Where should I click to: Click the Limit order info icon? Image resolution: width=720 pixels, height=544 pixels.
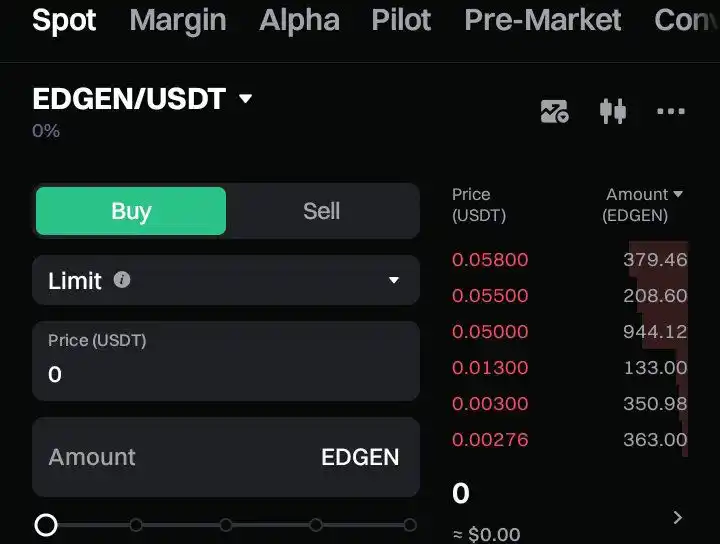122,280
